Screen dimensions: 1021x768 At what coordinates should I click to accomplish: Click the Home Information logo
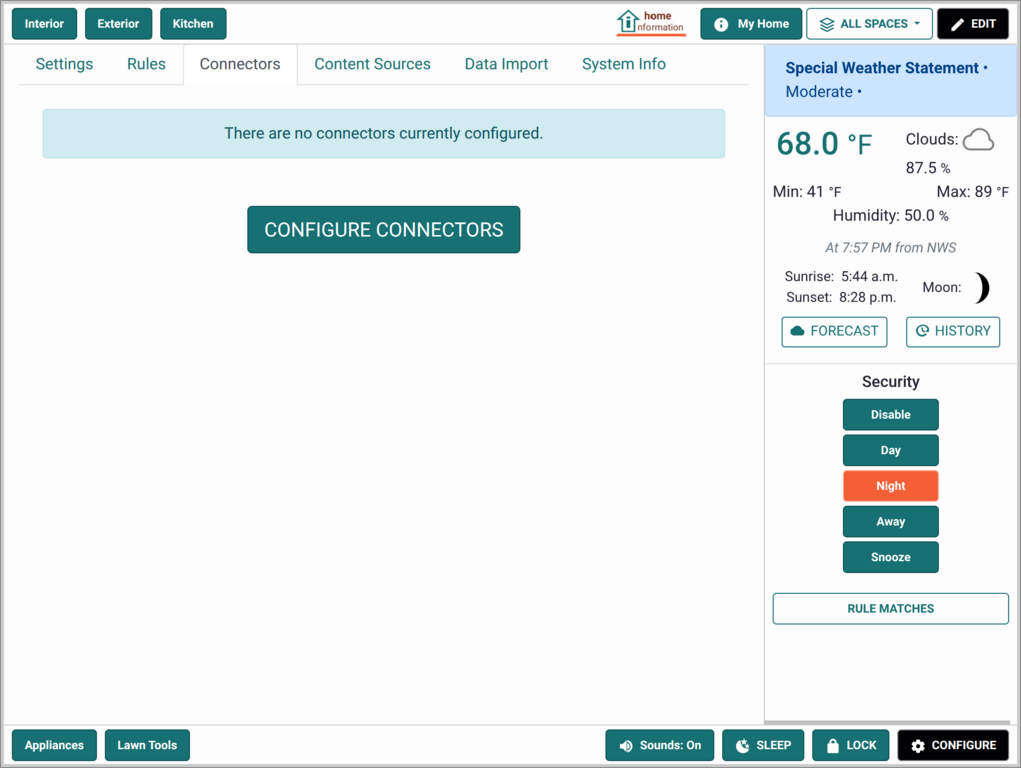(x=650, y=23)
